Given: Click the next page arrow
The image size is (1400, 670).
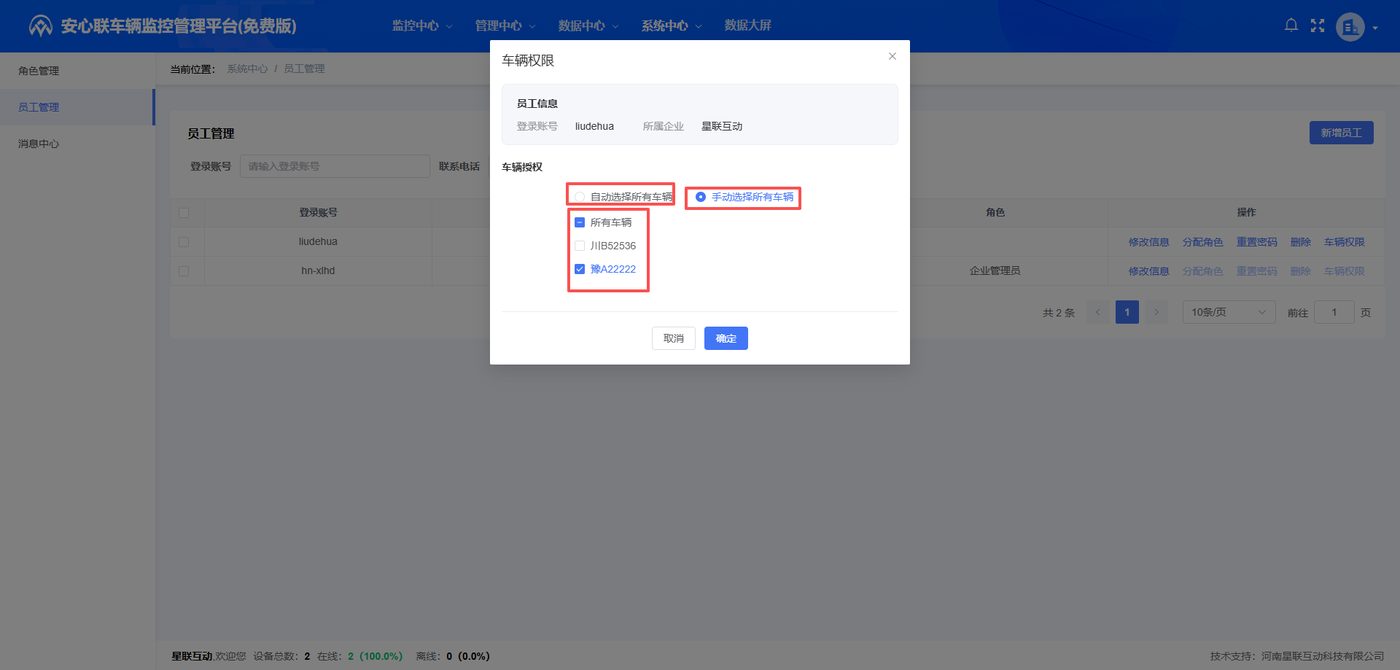Looking at the screenshot, I should point(1157,313).
